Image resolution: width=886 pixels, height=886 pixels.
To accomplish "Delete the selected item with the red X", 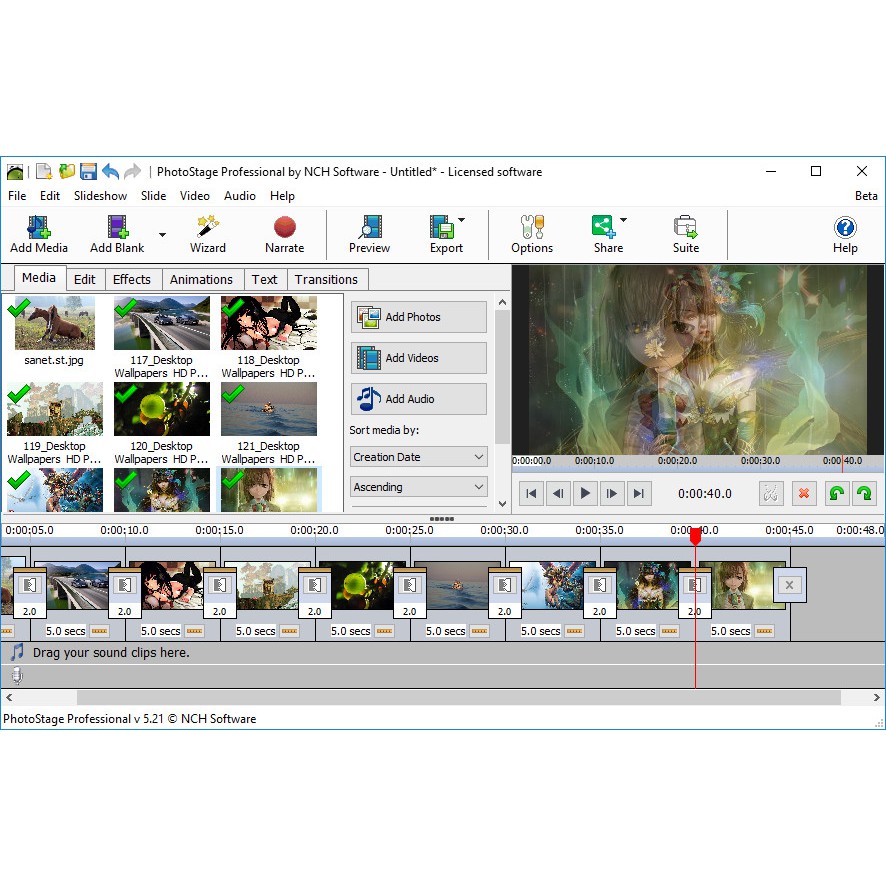I will click(803, 493).
